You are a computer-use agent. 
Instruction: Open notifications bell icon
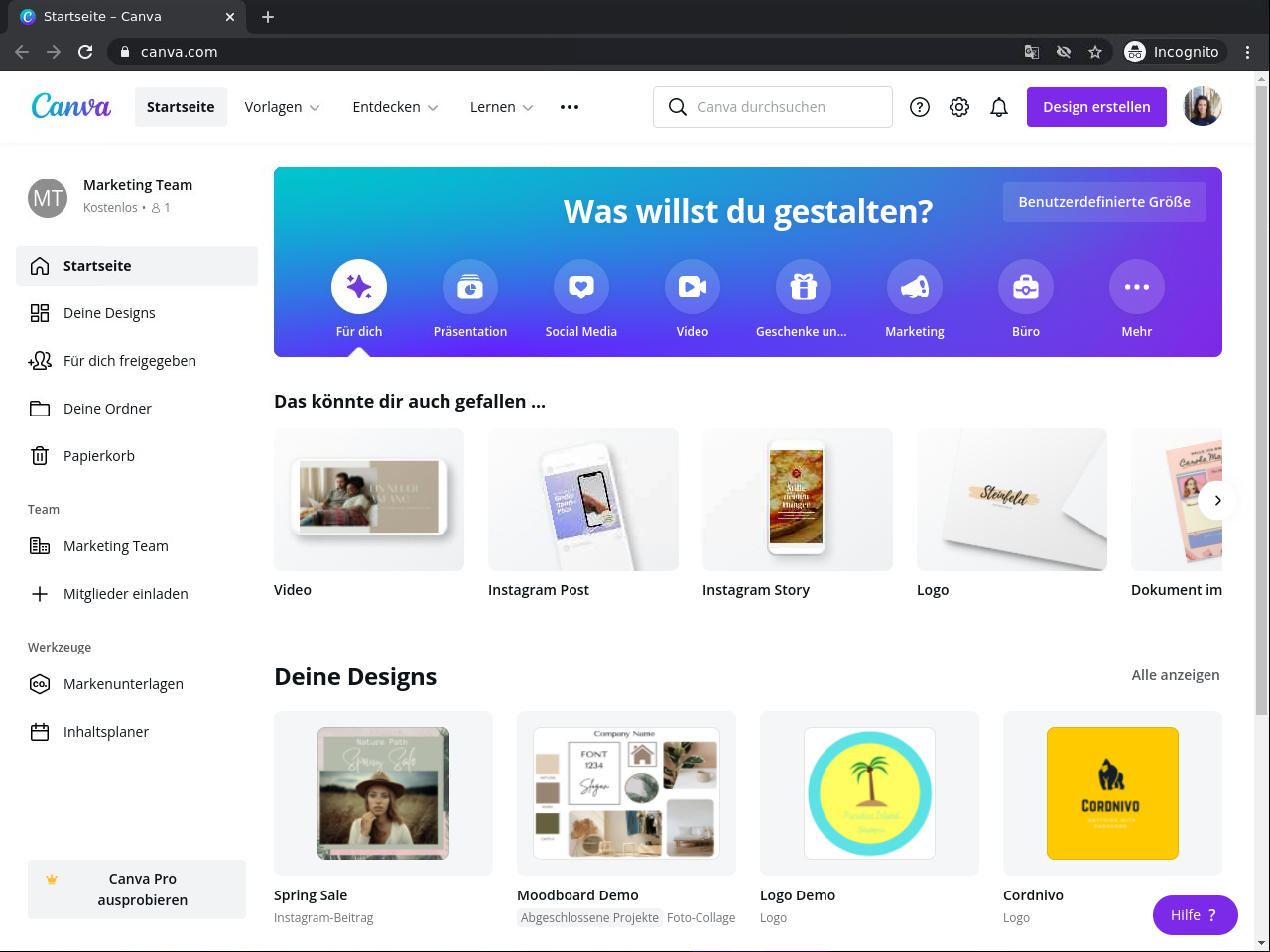tap(999, 107)
